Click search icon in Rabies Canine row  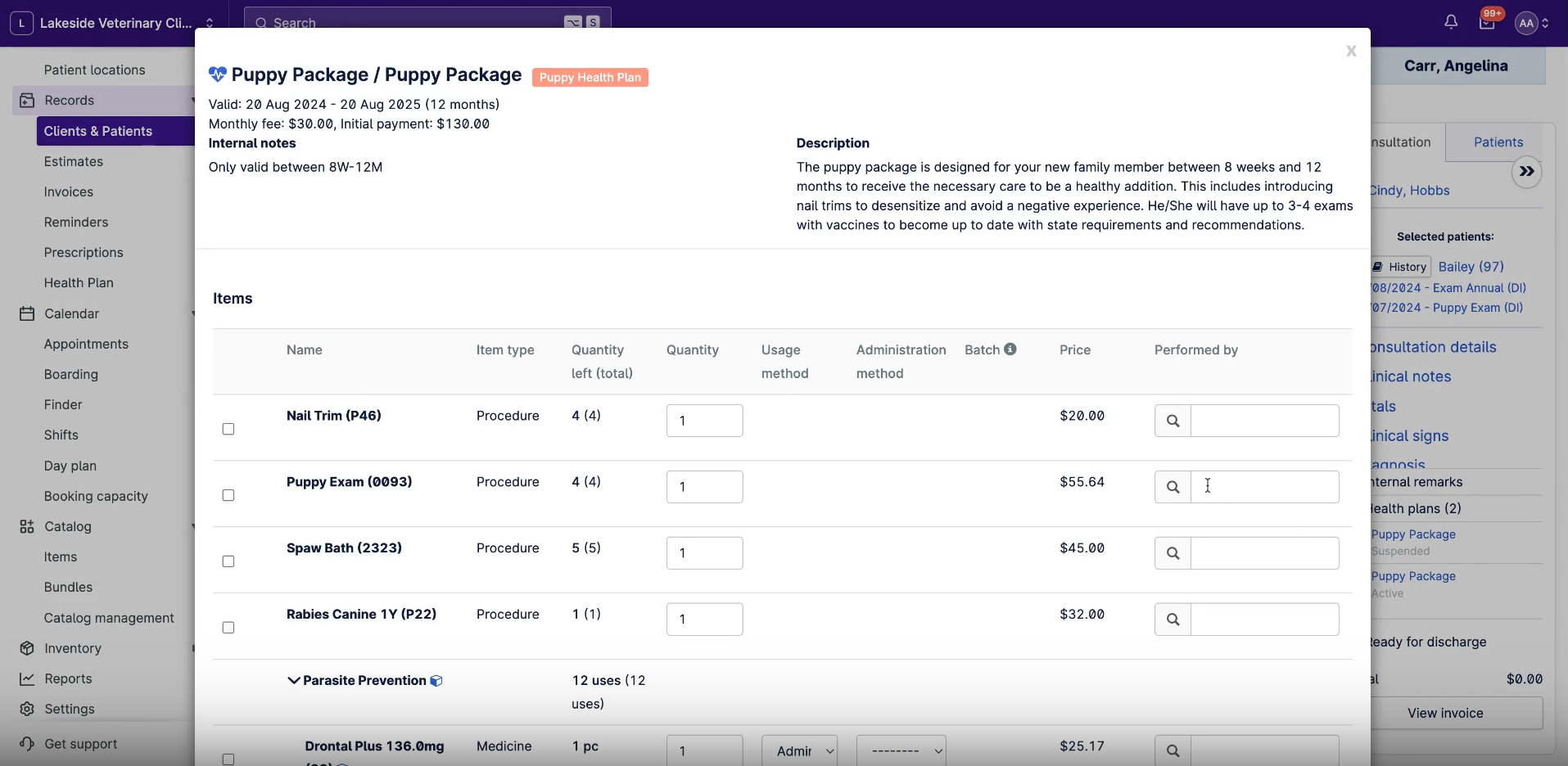(1173, 620)
